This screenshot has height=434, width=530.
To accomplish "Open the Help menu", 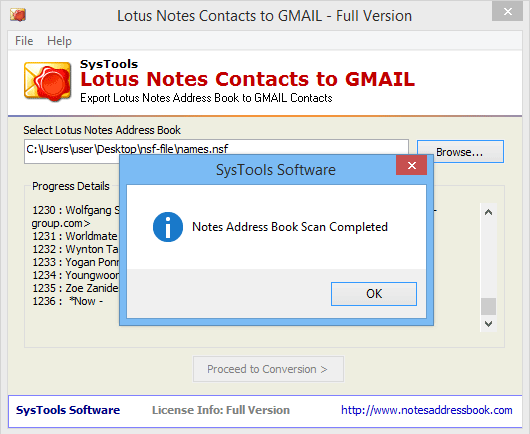I will (x=59, y=41).
